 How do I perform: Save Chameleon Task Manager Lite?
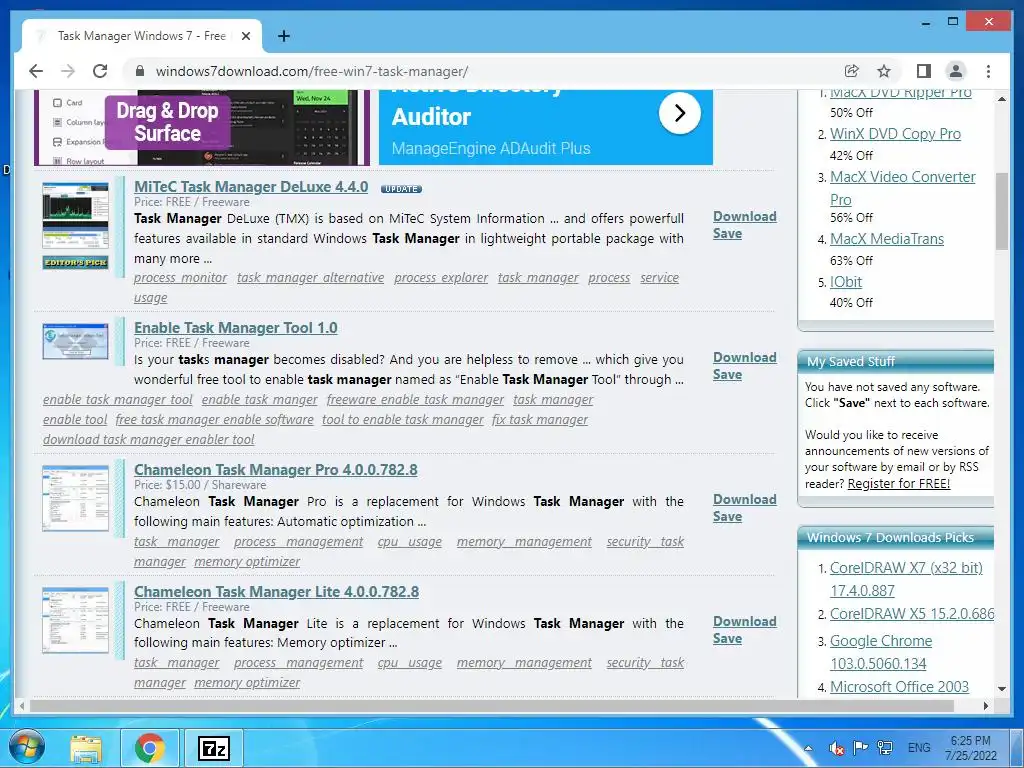pos(727,639)
